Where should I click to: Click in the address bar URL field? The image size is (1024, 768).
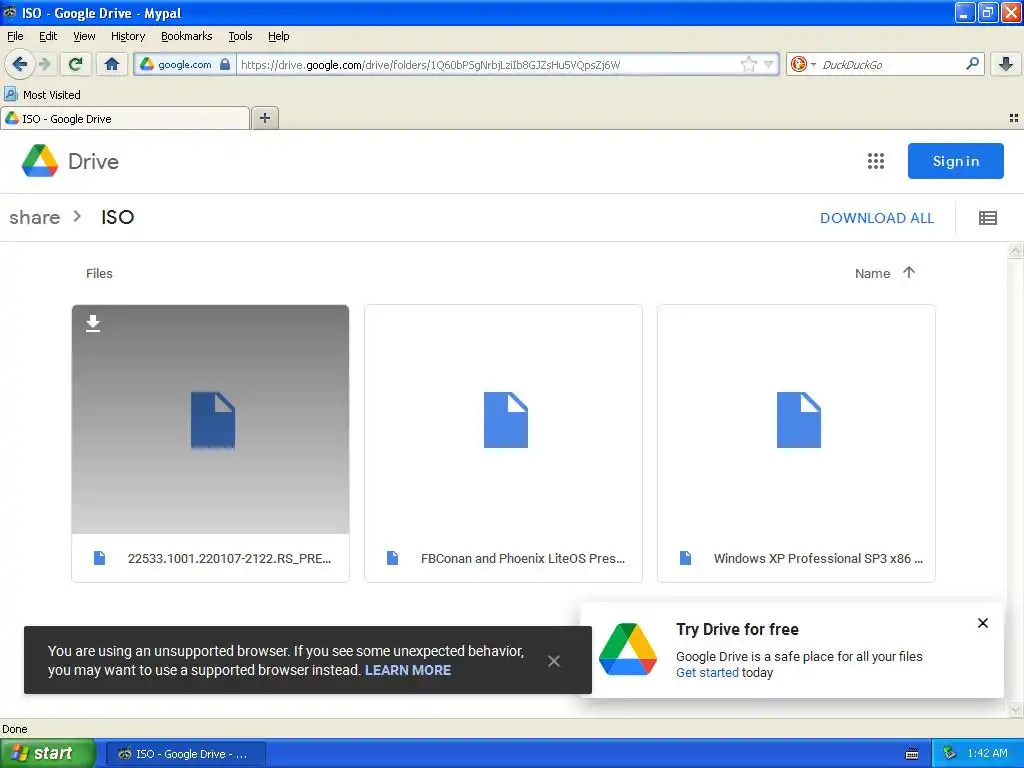(x=488, y=65)
